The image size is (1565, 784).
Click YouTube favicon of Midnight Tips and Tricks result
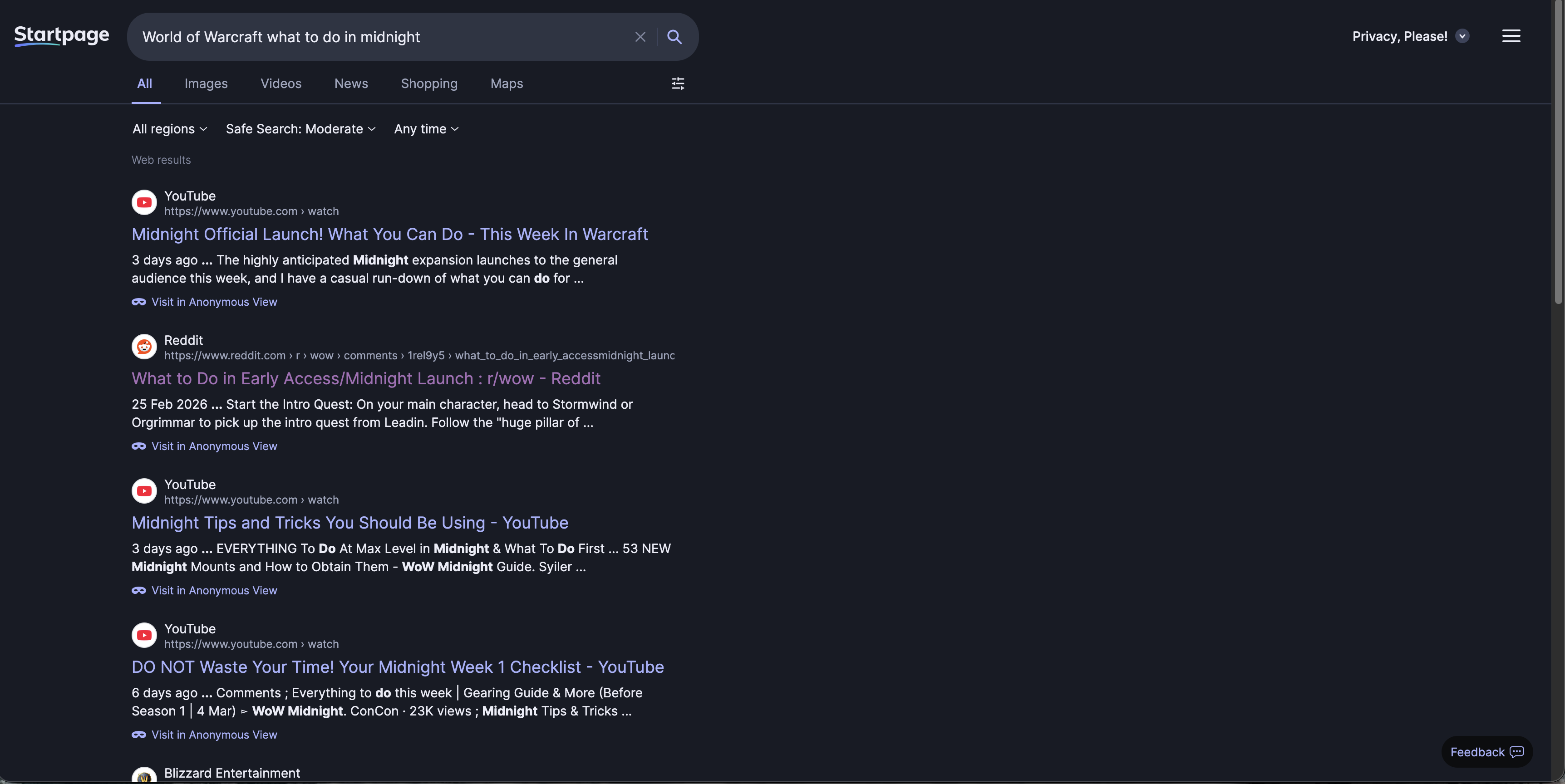click(x=144, y=491)
